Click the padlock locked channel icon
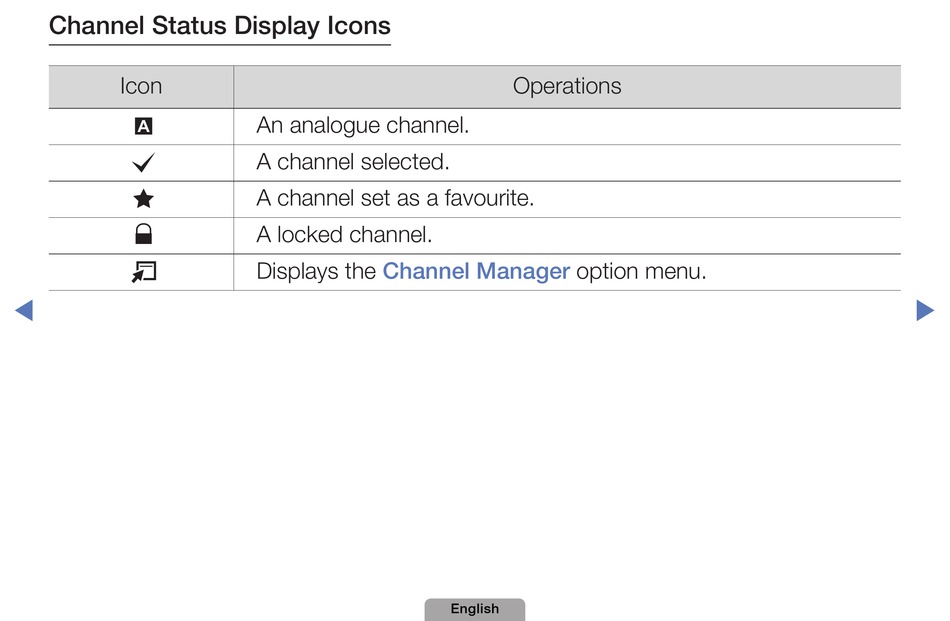 pyautogui.click(x=144, y=234)
